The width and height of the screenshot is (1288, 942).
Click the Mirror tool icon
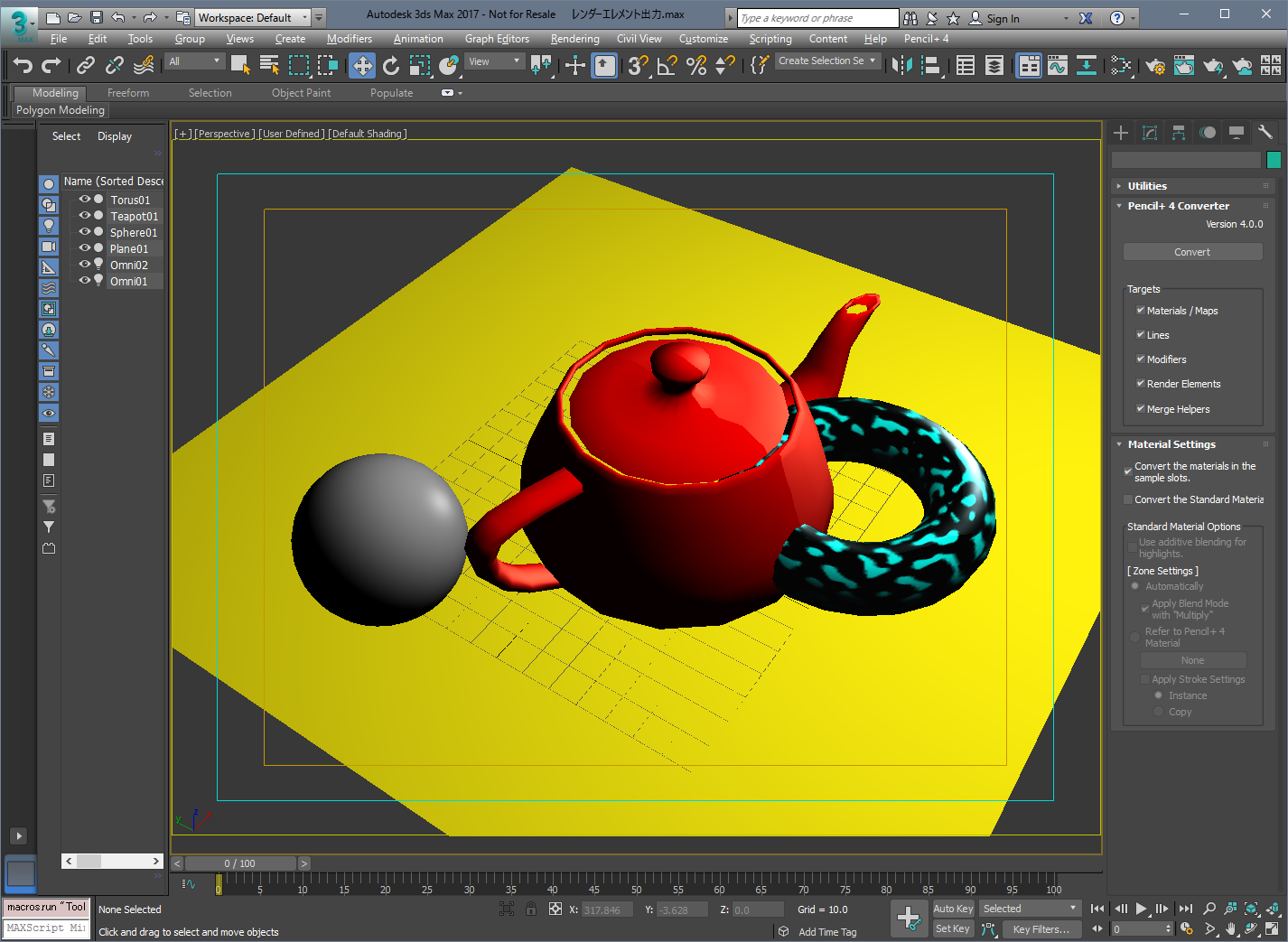click(901, 65)
